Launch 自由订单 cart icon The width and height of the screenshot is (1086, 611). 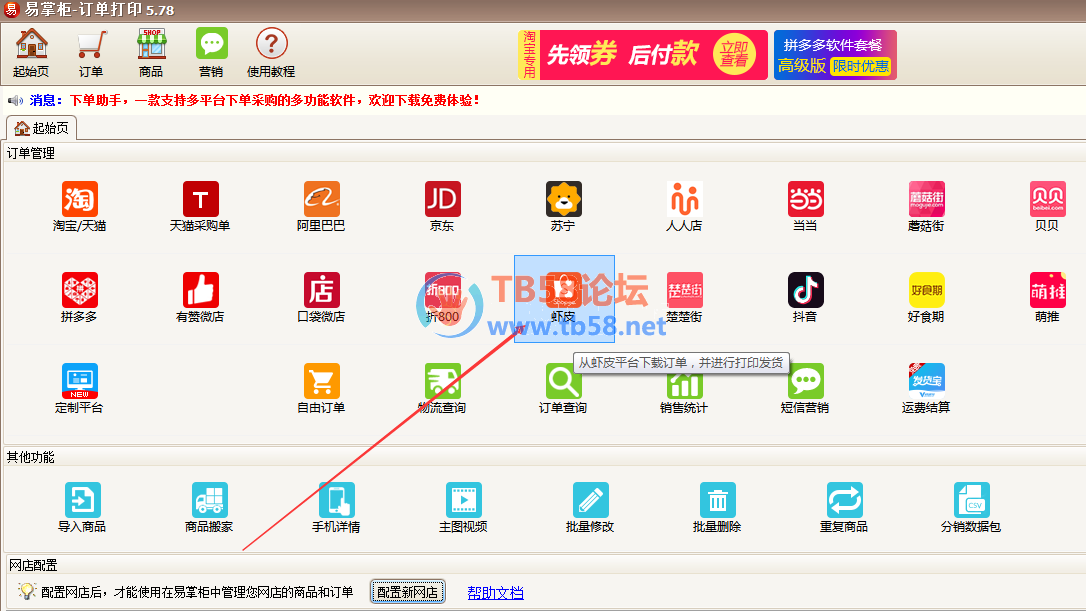pyautogui.click(x=321, y=389)
